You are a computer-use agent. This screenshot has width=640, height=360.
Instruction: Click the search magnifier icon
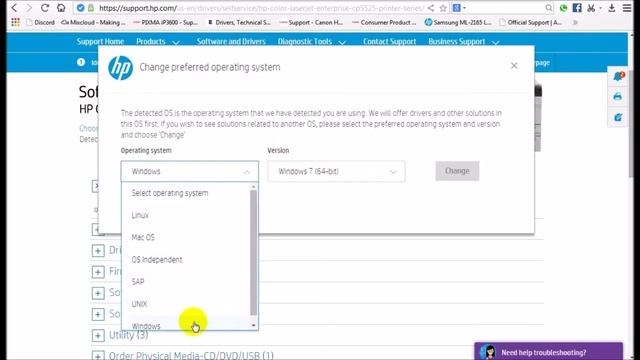(549, 8)
